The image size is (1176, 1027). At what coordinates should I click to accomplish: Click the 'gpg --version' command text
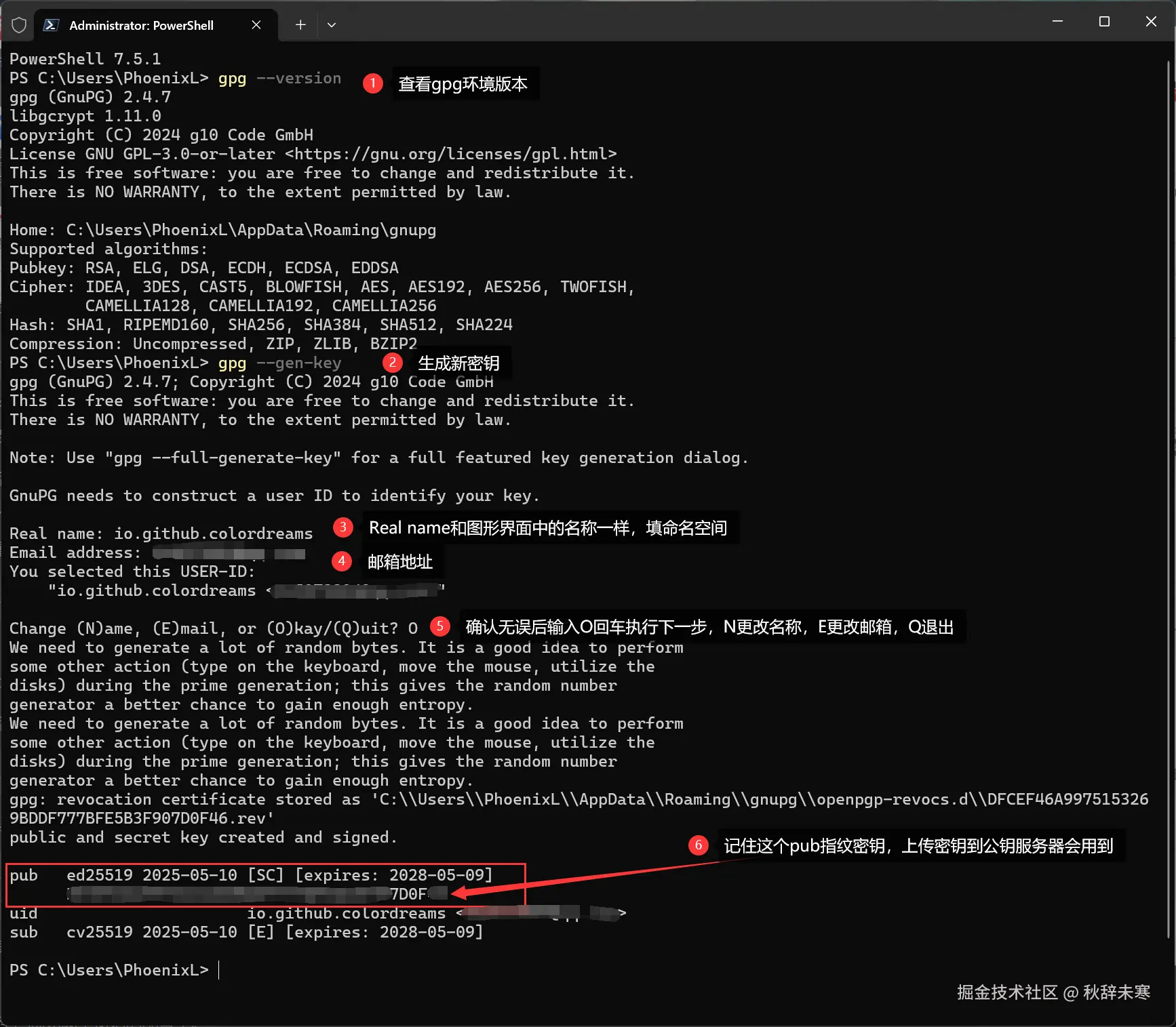coord(279,78)
